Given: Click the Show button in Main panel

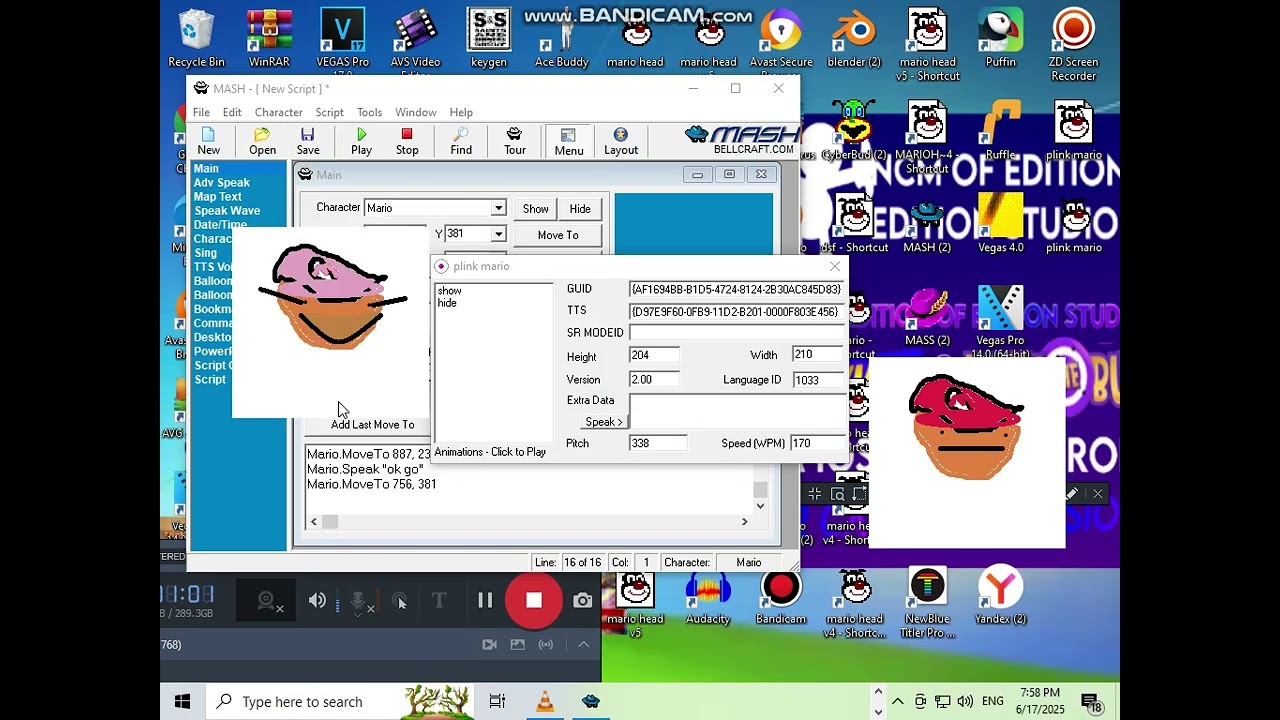Looking at the screenshot, I should coord(535,209).
